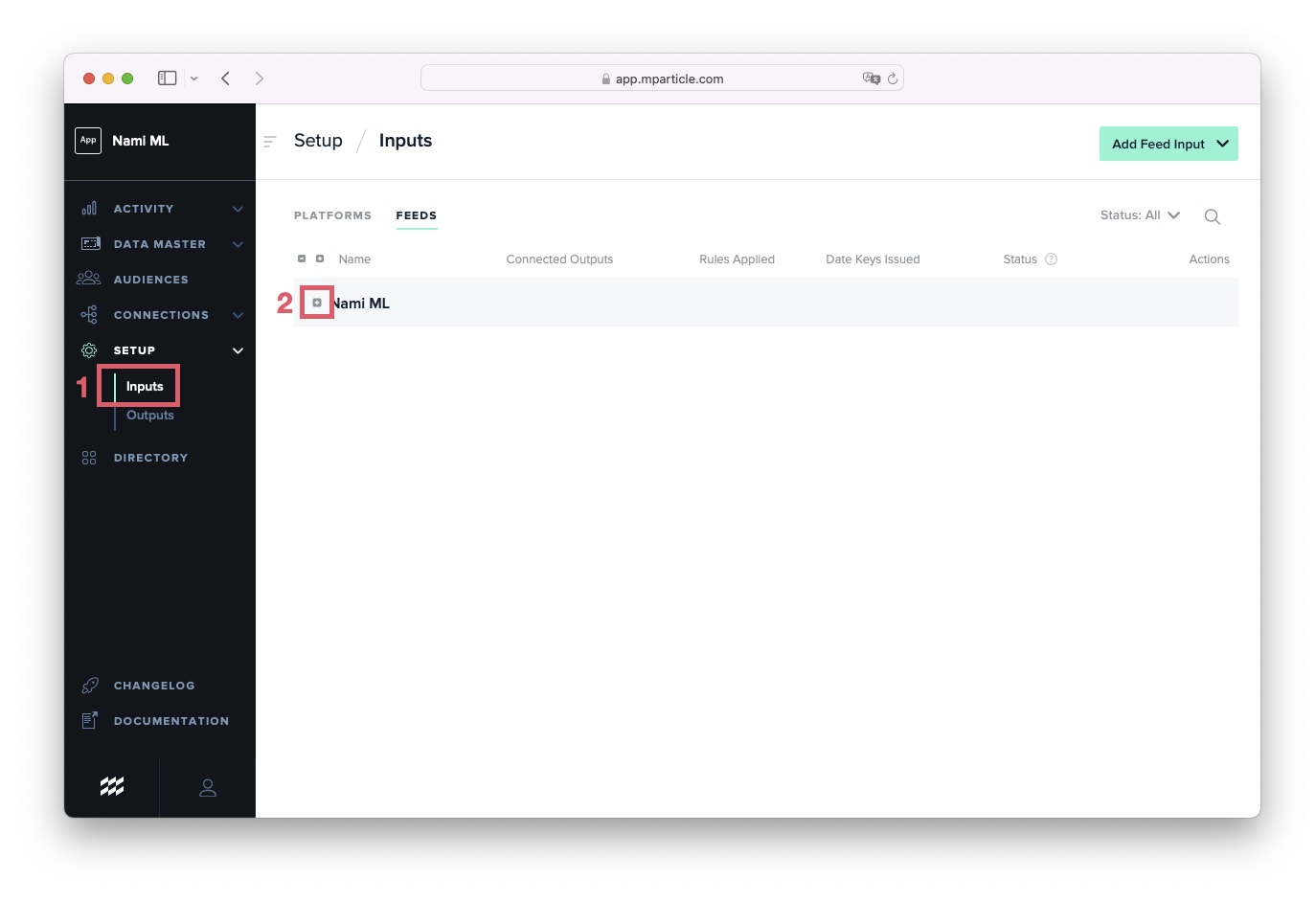Viewport: 1316px width, 924px height.
Task: Click the collapse sidebar menu icon
Action: pos(270,141)
